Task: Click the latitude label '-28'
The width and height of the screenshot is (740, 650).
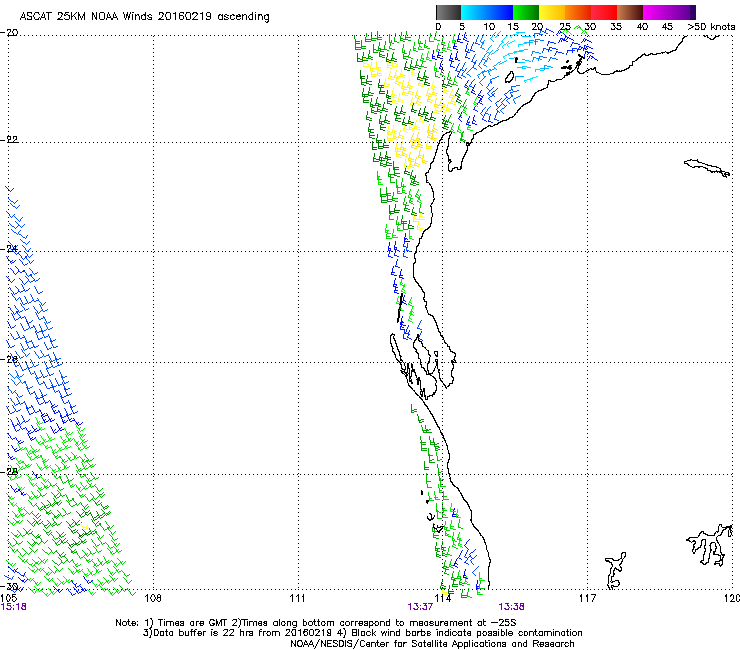Action: [9, 472]
